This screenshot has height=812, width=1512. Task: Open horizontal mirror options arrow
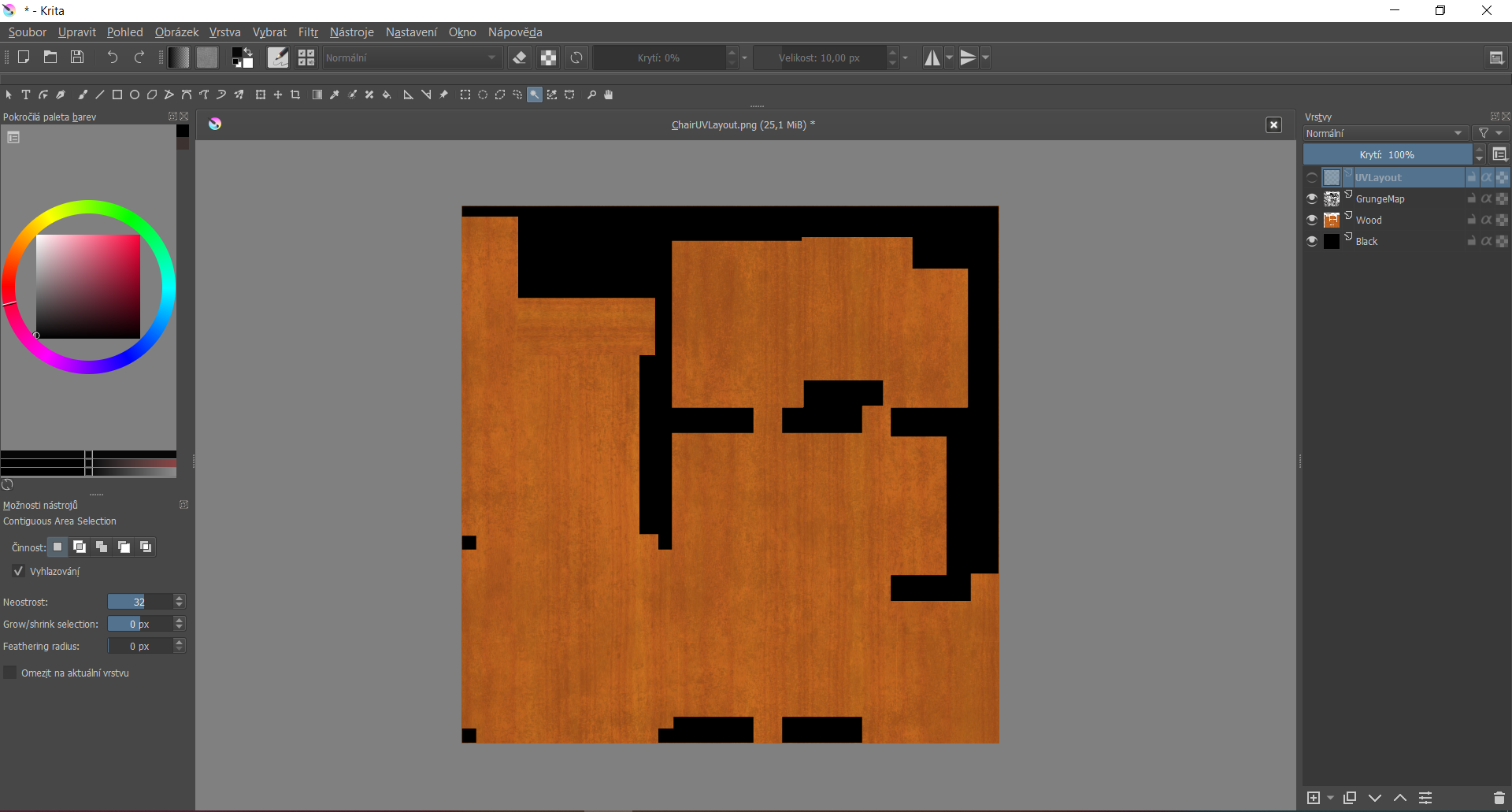(x=950, y=57)
